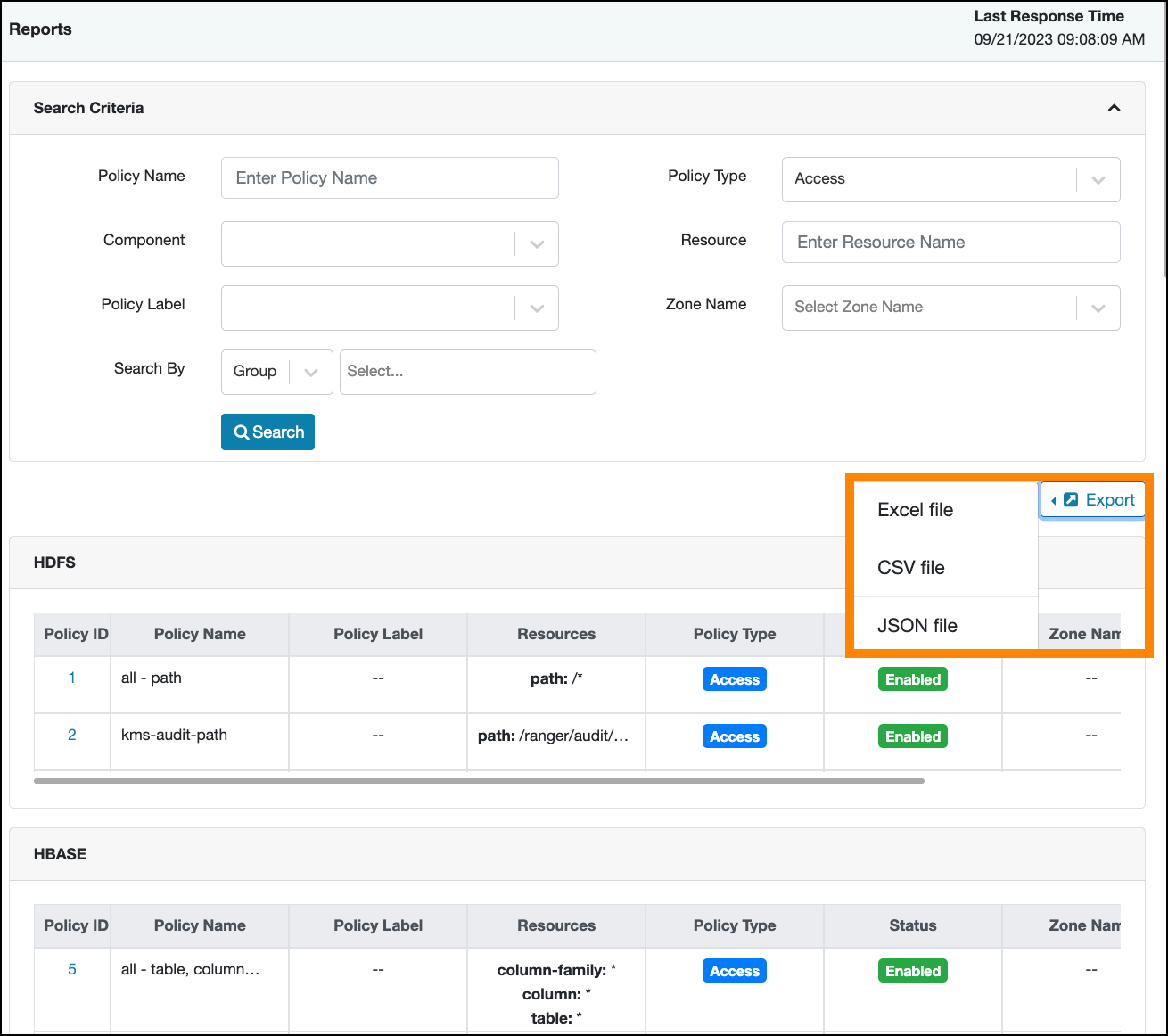
Task: Open the Policy Type dropdown
Action: (950, 179)
